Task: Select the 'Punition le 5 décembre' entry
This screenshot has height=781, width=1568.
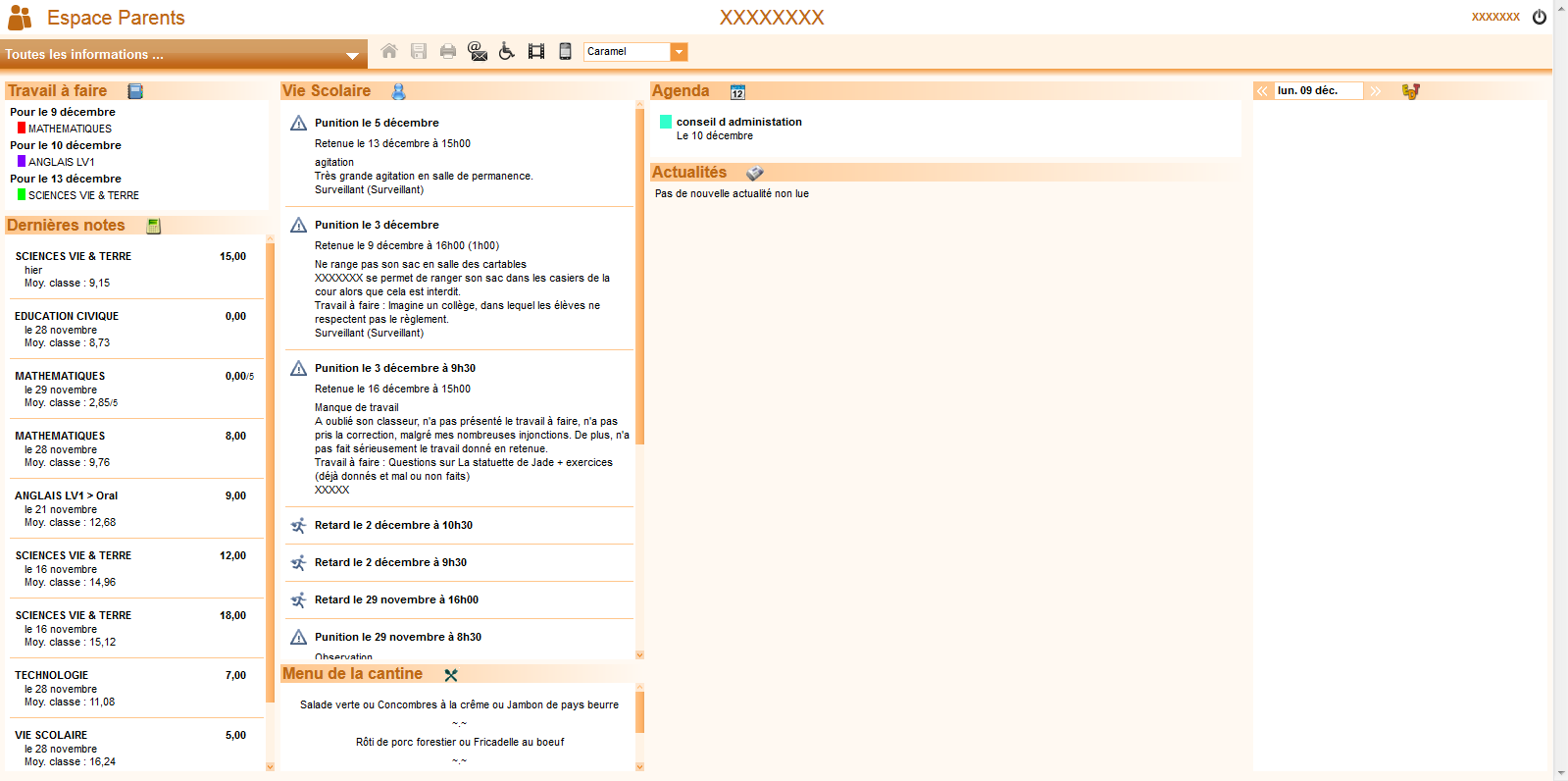Action: coord(377,123)
